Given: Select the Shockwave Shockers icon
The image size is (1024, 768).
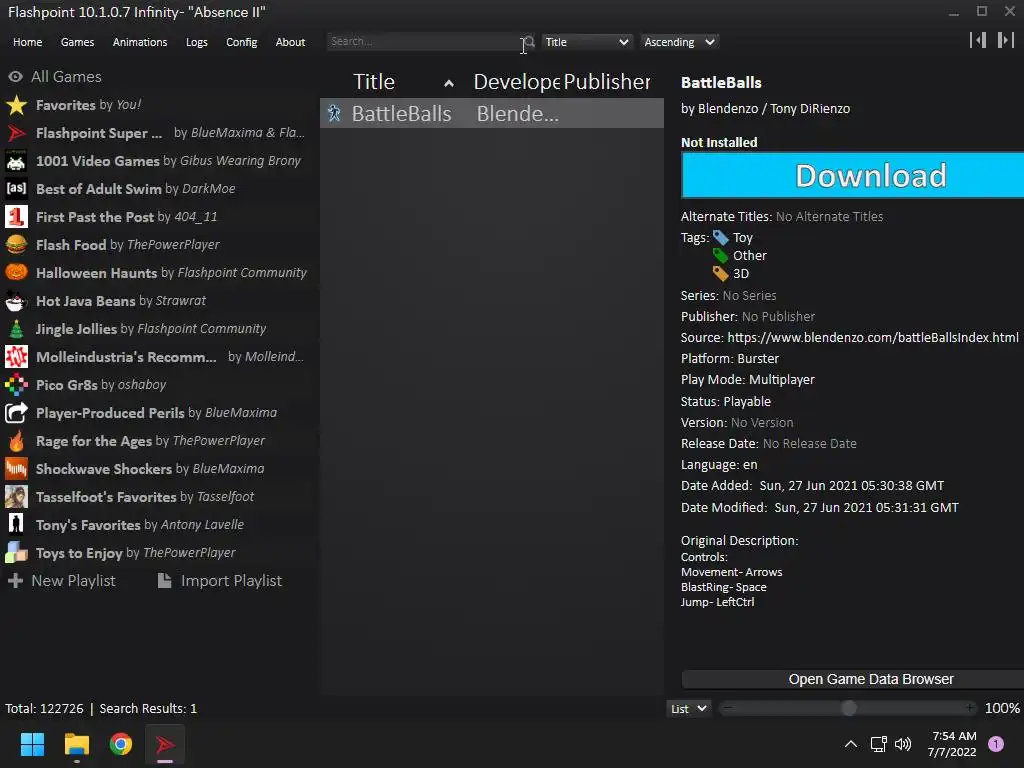Looking at the screenshot, I should pos(16,469).
